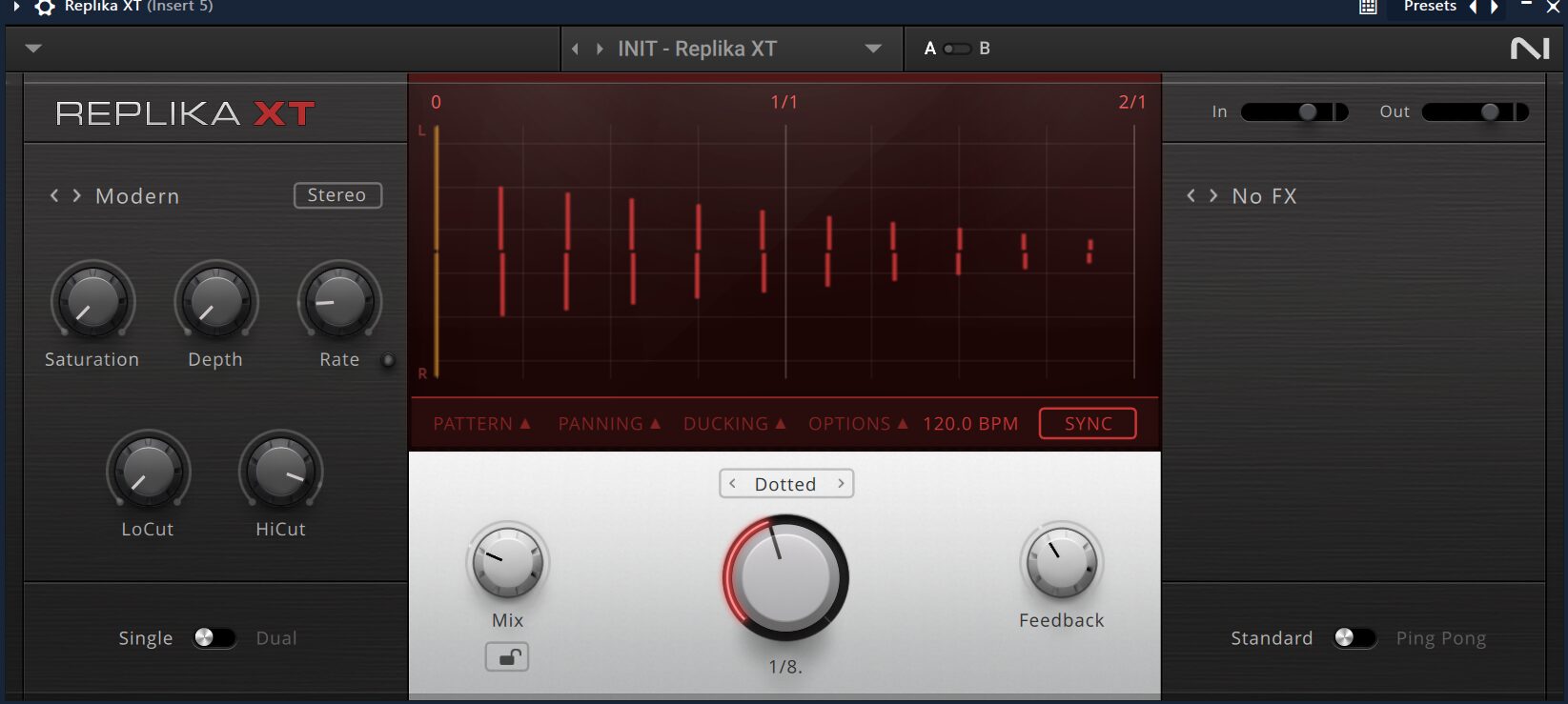The height and width of the screenshot is (704, 1568).
Task: Open the INIT - Replika XT preset dropdown
Action: point(872,49)
